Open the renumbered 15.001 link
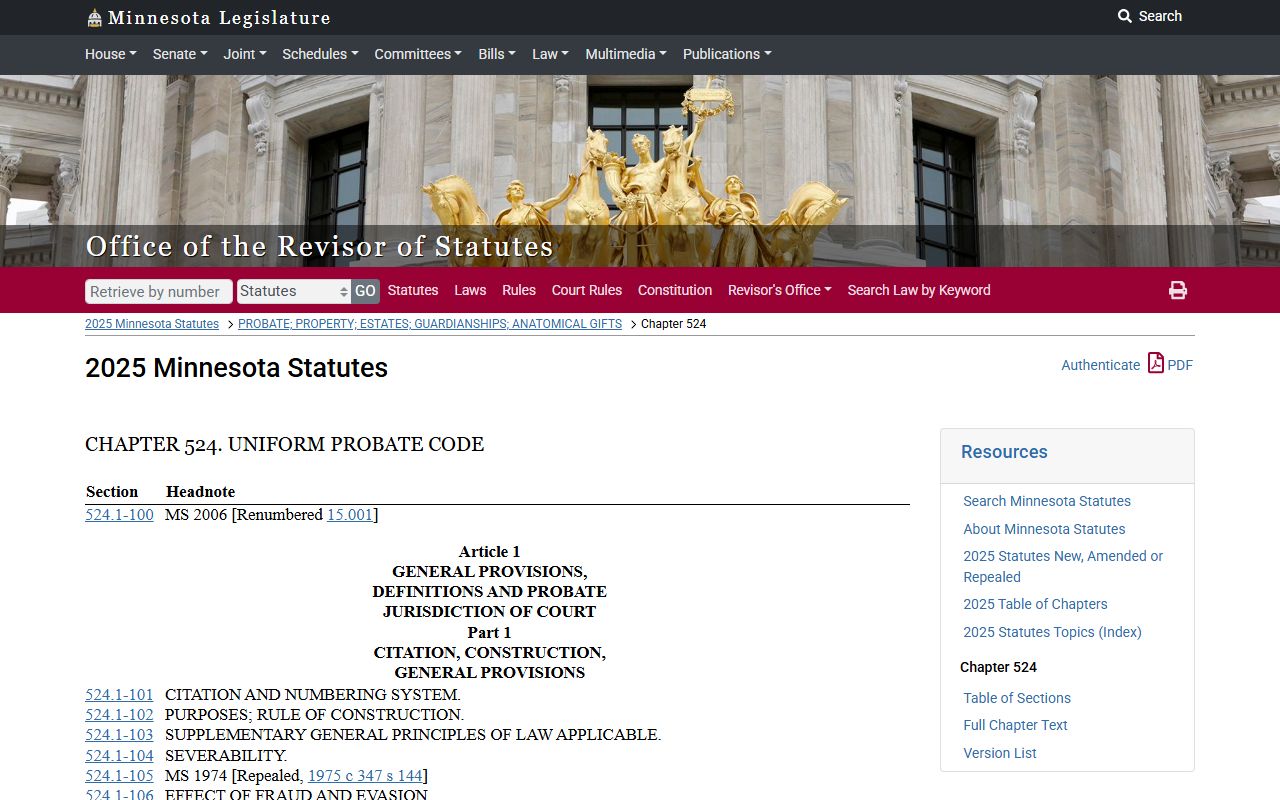This screenshot has width=1280, height=800. [350, 515]
